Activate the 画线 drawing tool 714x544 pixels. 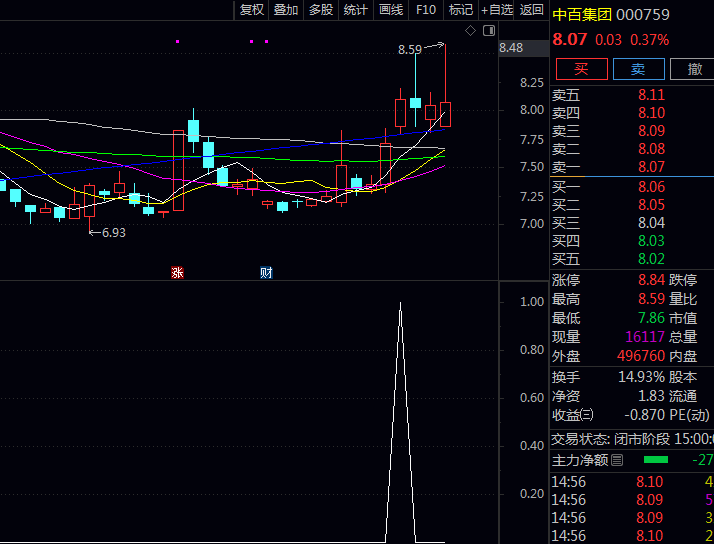click(x=391, y=10)
